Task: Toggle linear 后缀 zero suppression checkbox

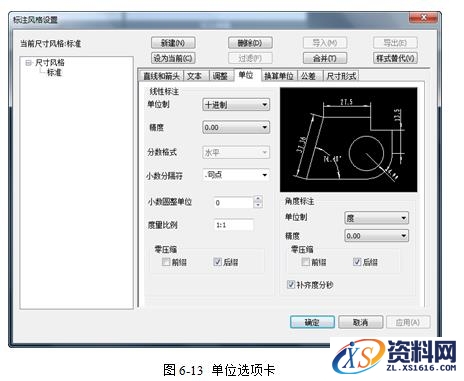Action: tap(217, 262)
